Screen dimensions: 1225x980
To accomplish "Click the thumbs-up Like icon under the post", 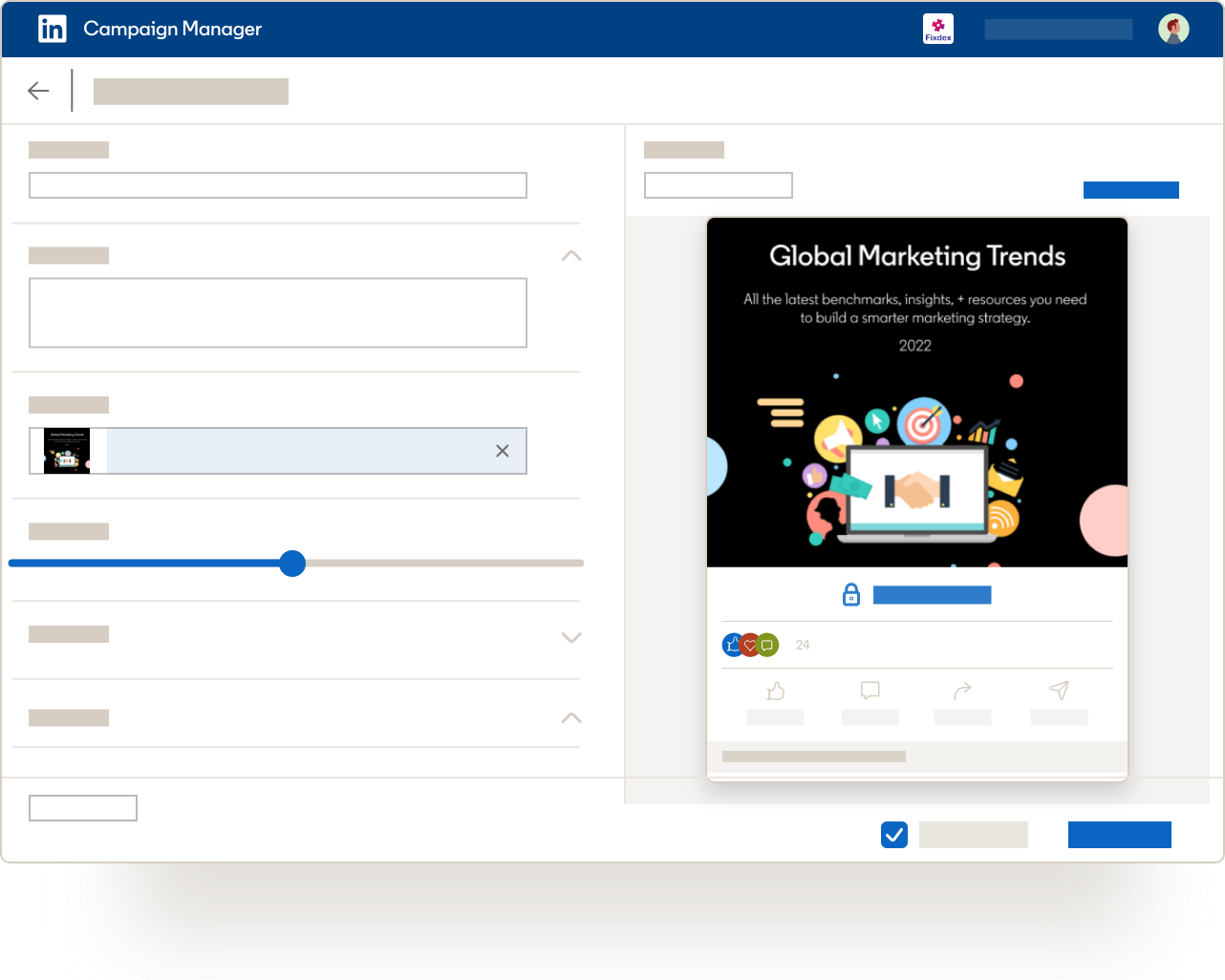I will click(x=775, y=691).
